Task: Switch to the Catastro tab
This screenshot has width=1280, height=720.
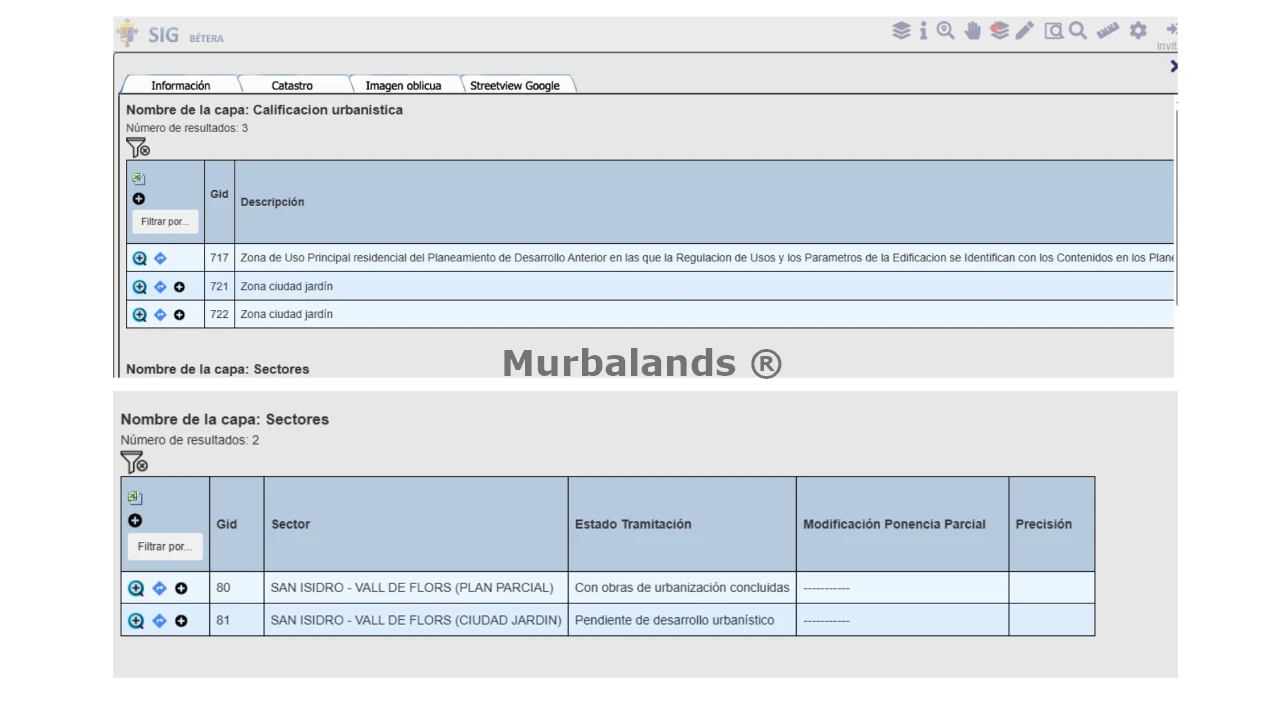Action: click(292, 86)
